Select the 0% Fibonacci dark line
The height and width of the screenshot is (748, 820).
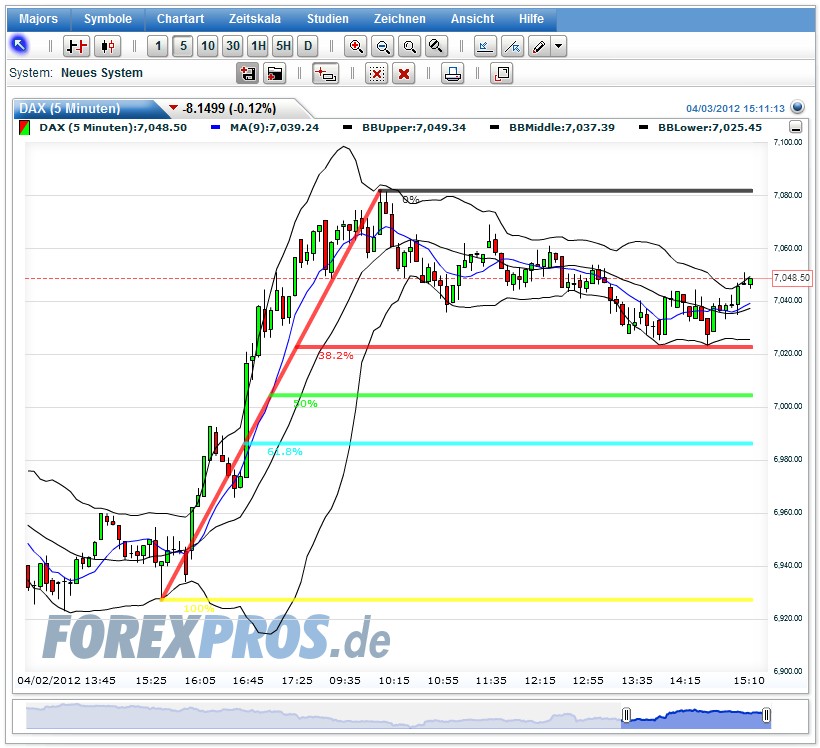pyautogui.click(x=566, y=191)
